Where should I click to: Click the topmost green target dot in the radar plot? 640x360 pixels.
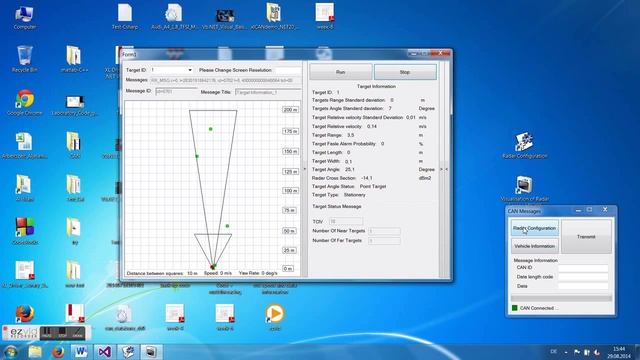(211, 129)
